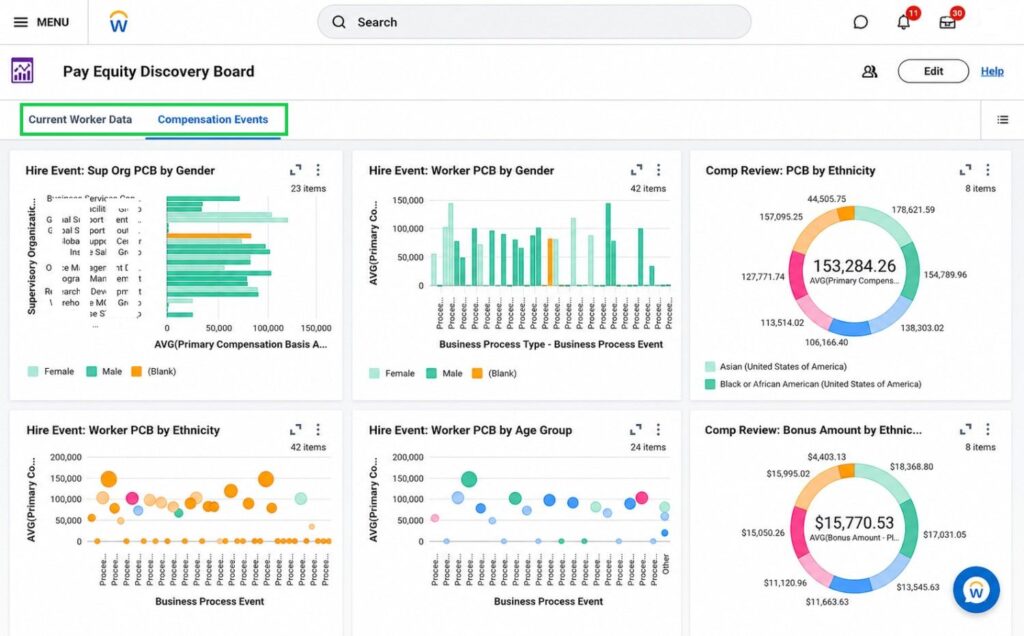
Task: Select the 127,771.74 donut label
Action: coord(763,276)
